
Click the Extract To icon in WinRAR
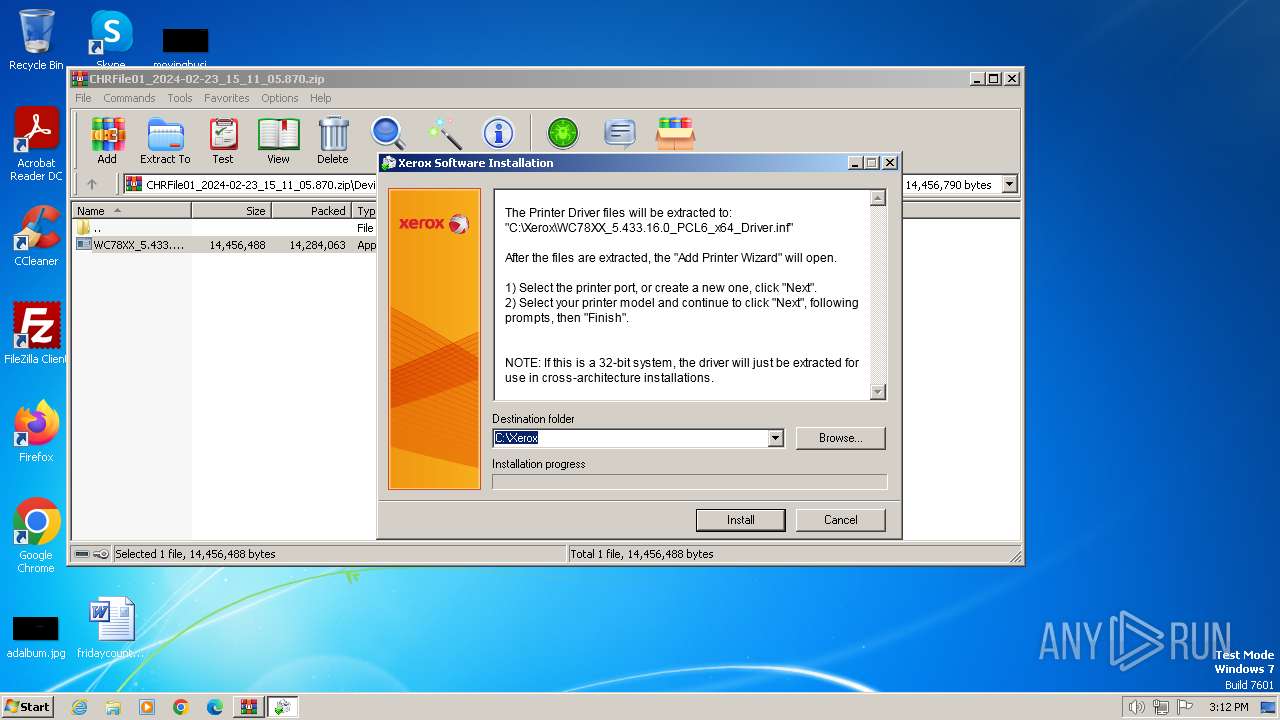[x=165, y=140]
